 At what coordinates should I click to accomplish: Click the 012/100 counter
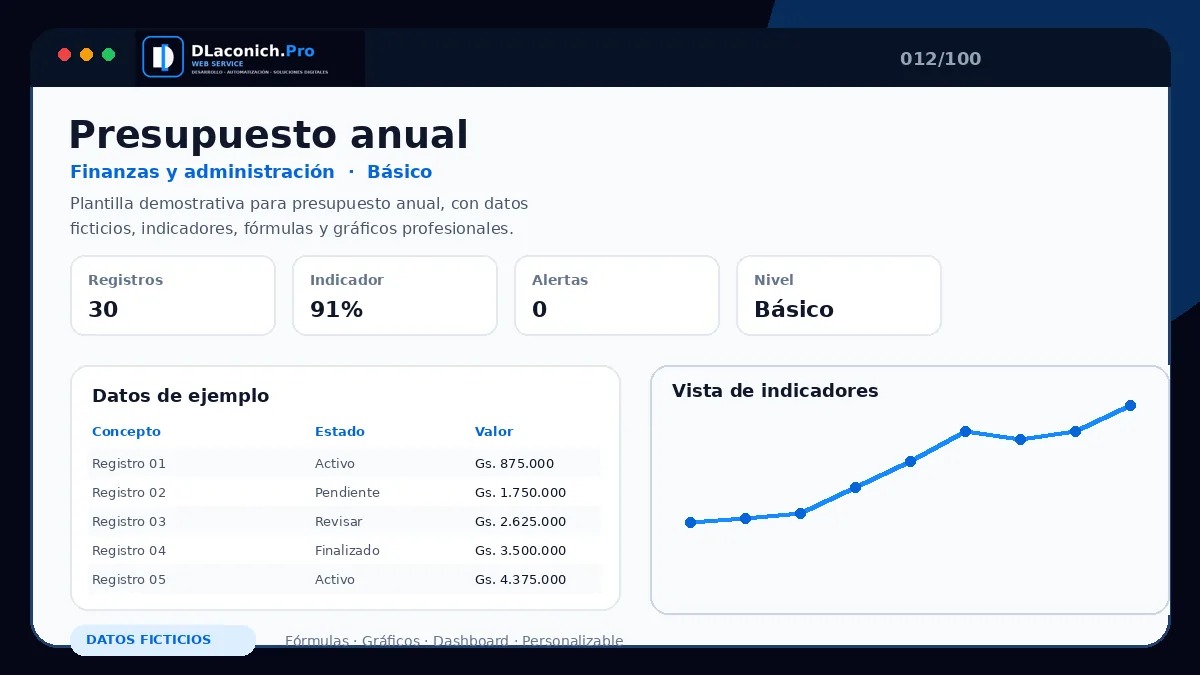coord(941,59)
